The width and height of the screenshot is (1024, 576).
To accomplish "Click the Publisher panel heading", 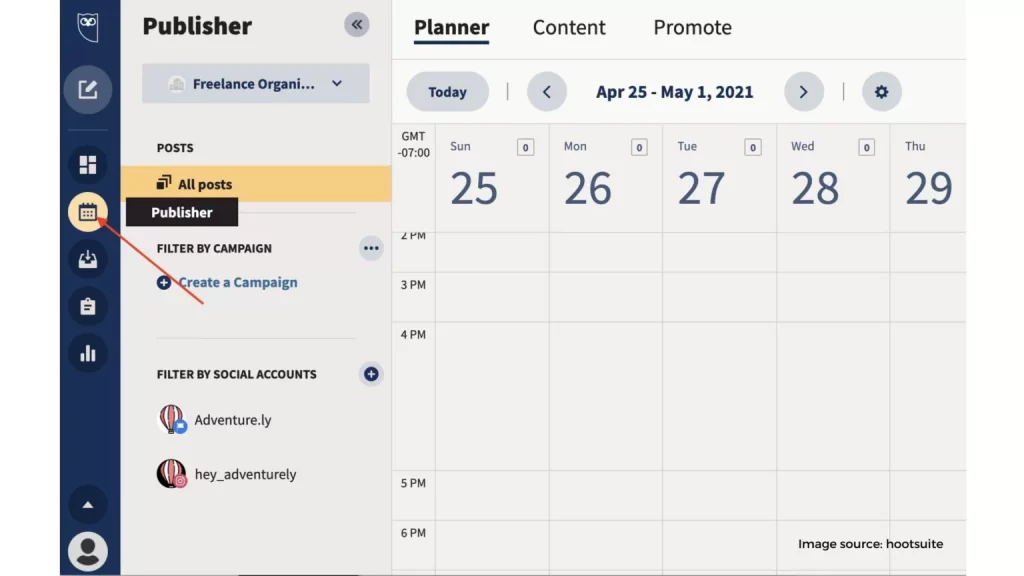I will coord(197,26).
